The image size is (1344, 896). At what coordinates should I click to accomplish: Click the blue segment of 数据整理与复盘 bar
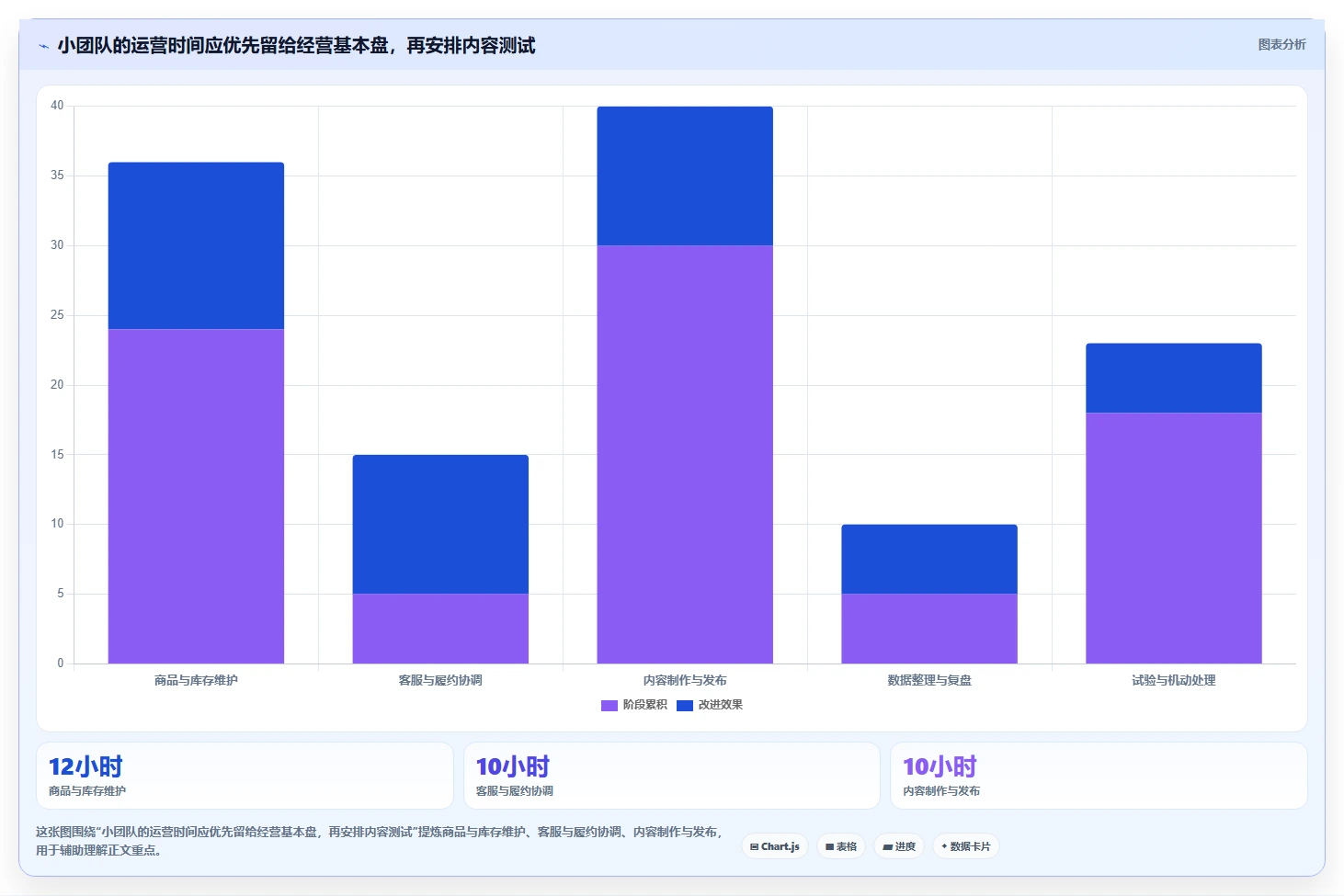point(929,559)
